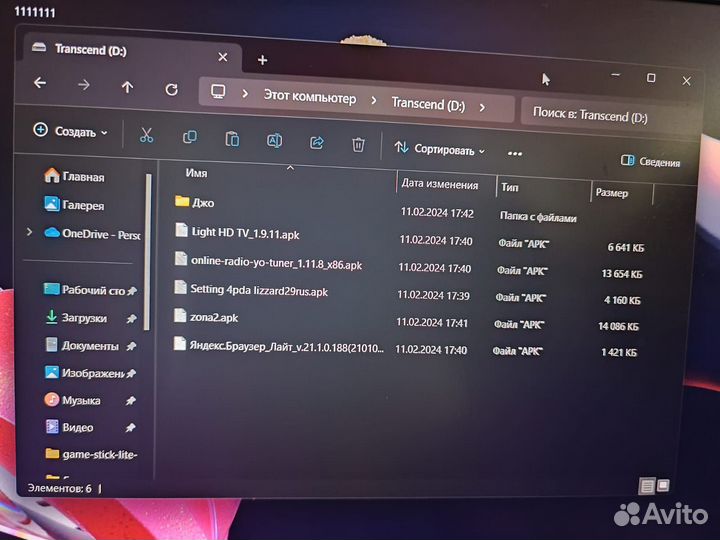720x540 pixels.
Task: Open the Создать dropdown menu
Action: (70, 131)
